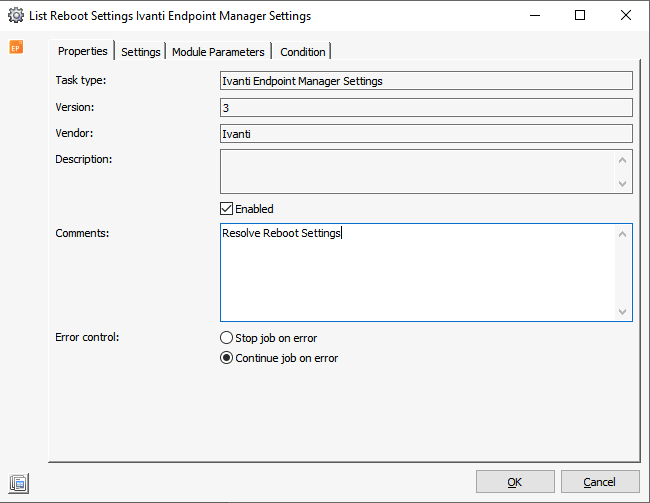This screenshot has width=650, height=503.
Task: Confirm with the OK button
Action: (515, 482)
